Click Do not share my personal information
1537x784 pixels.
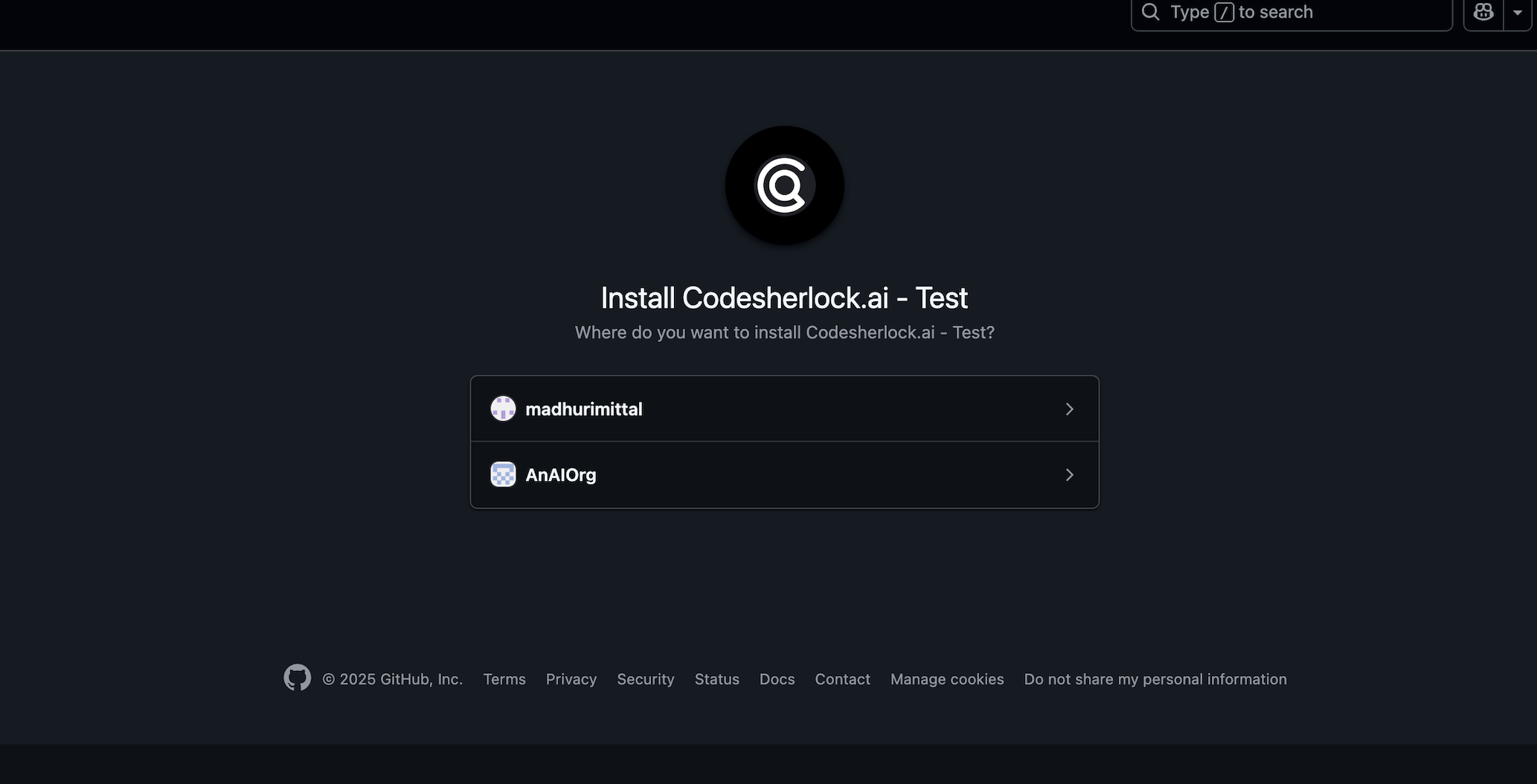click(x=1155, y=678)
